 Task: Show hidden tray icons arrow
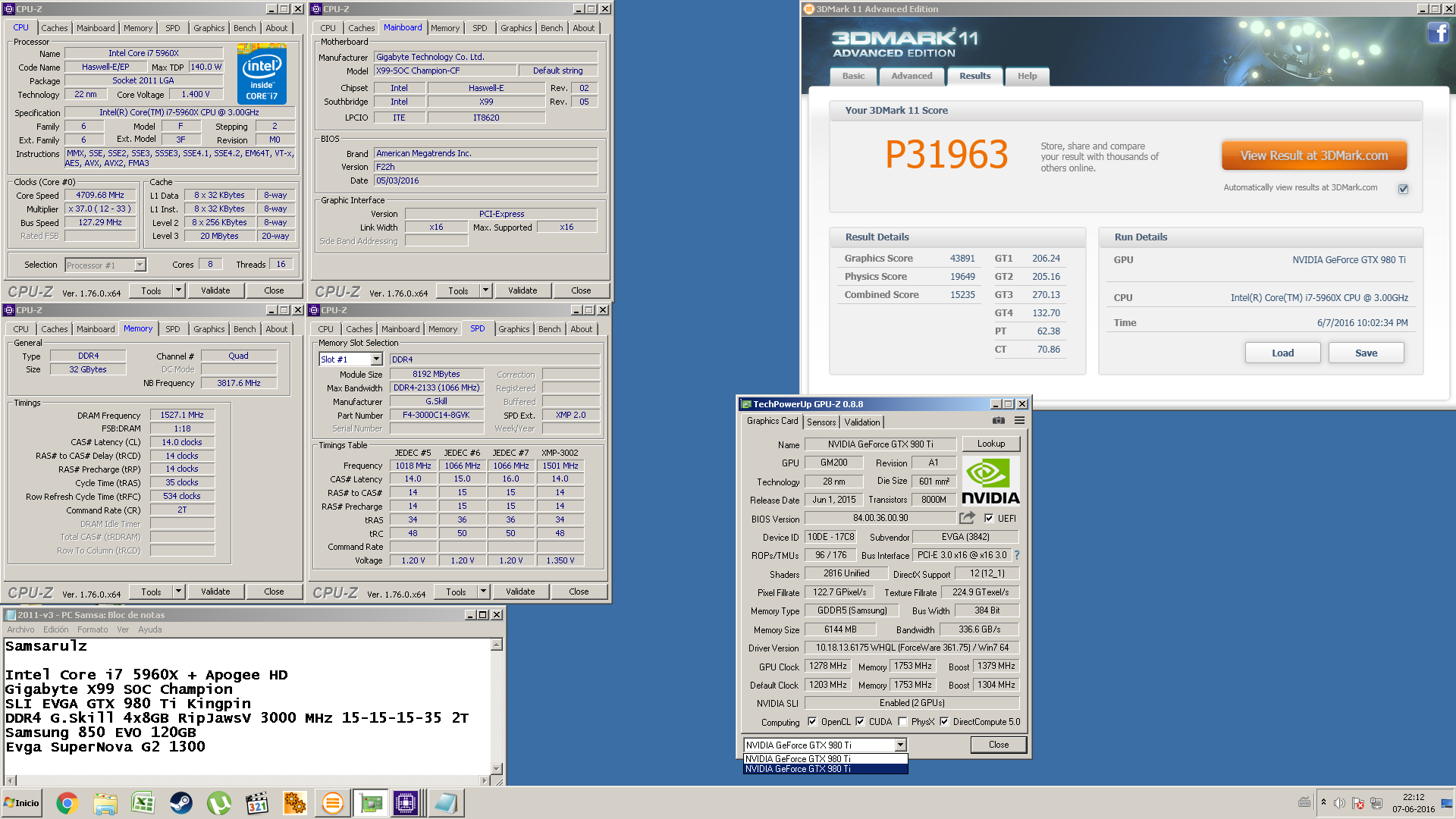click(1323, 802)
